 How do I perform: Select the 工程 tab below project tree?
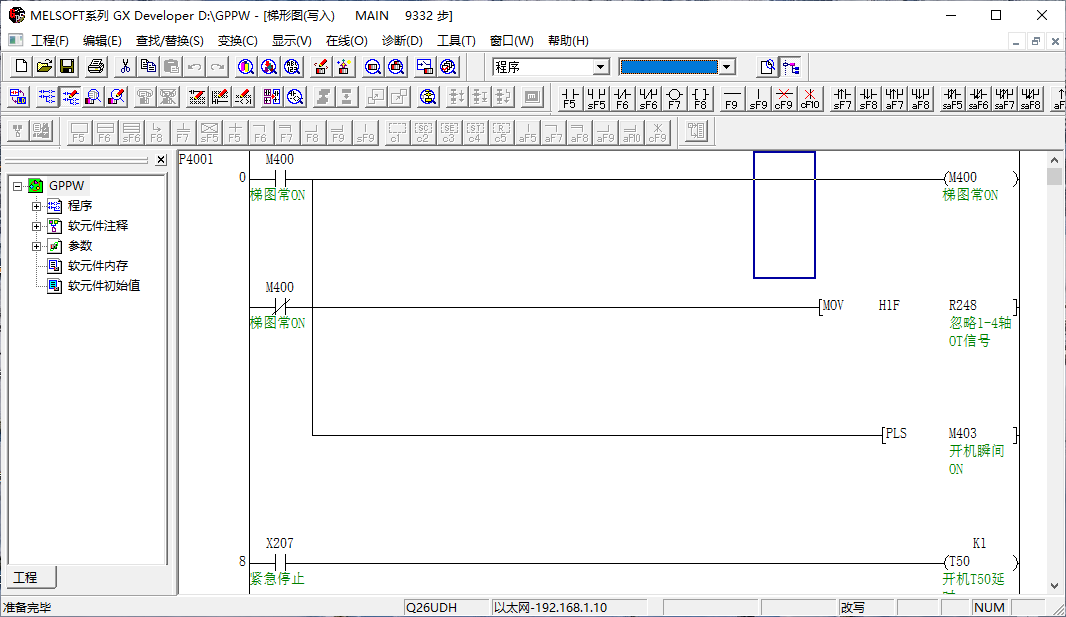pyautogui.click(x=31, y=577)
